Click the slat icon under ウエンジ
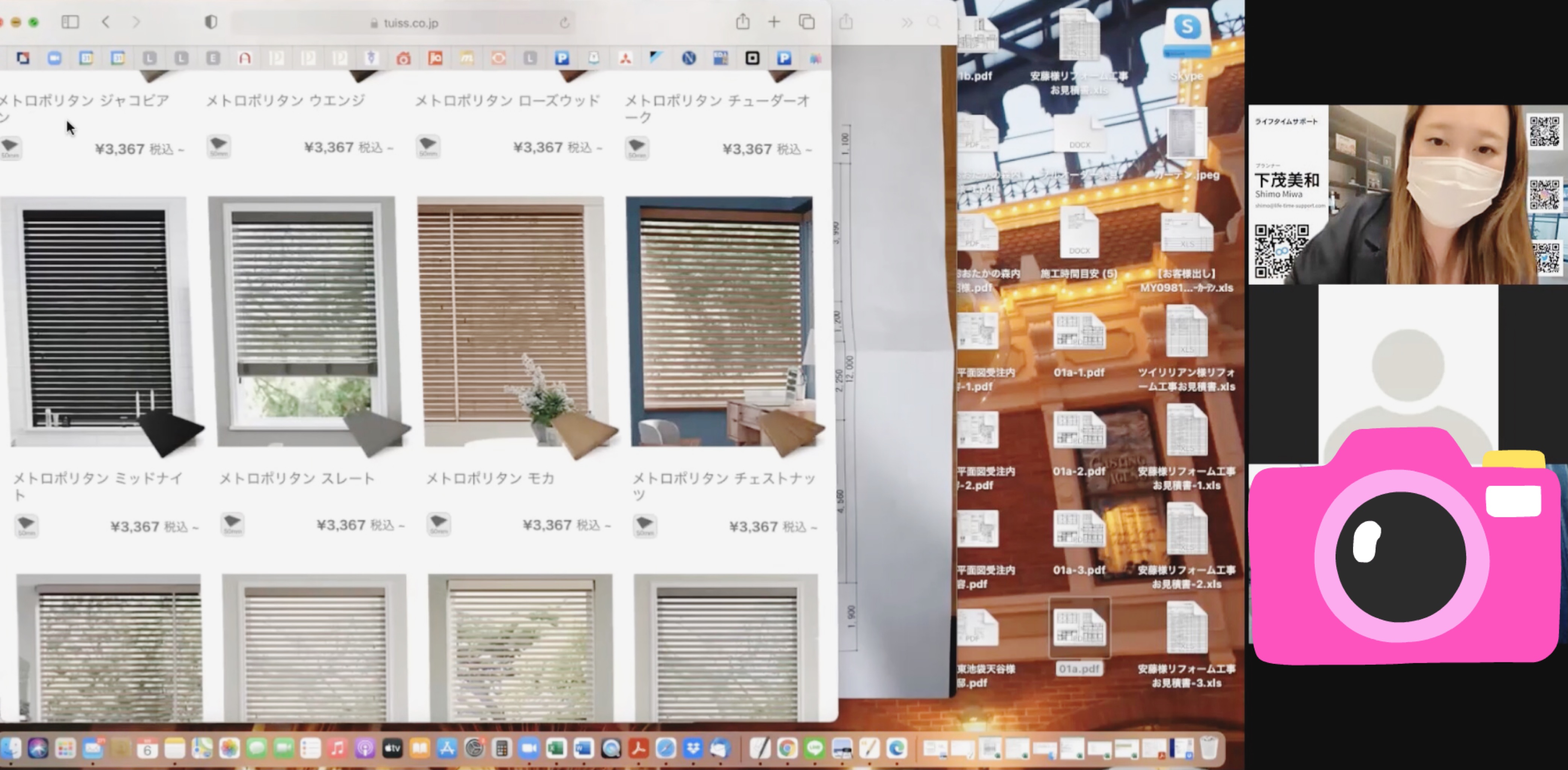This screenshot has height=770, width=1568. [218, 147]
